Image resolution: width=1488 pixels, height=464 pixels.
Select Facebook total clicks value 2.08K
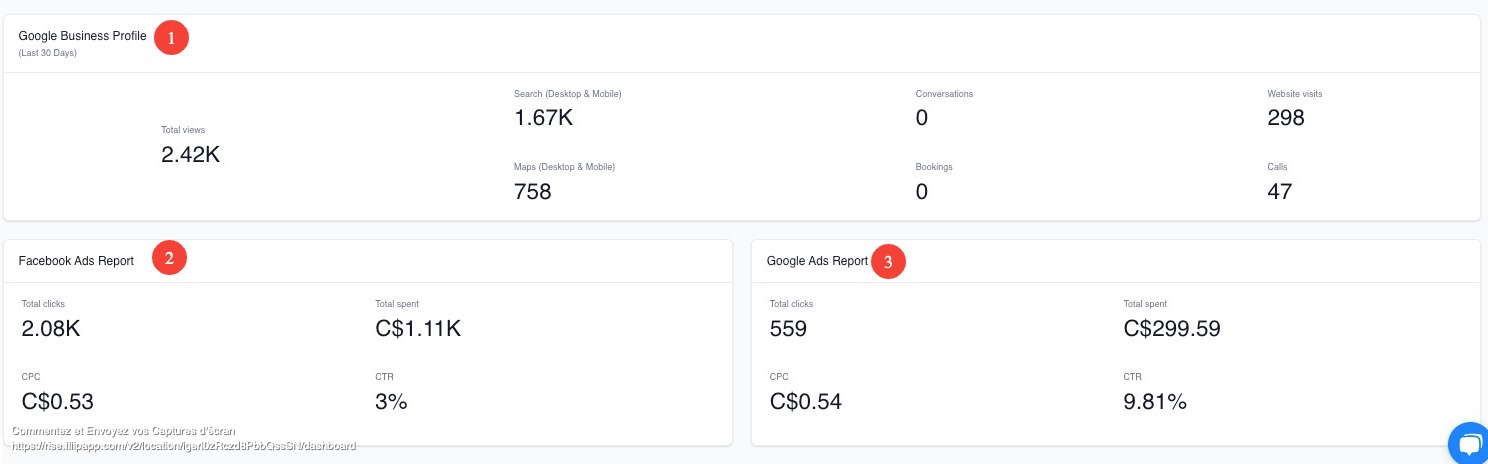pos(51,328)
